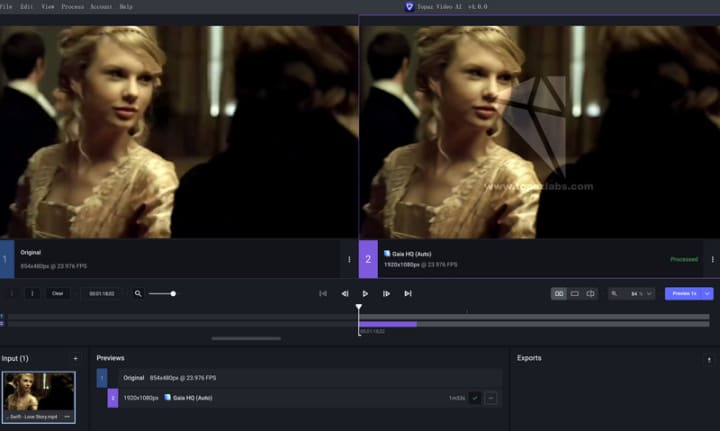Open the View menu

[x=48, y=6]
